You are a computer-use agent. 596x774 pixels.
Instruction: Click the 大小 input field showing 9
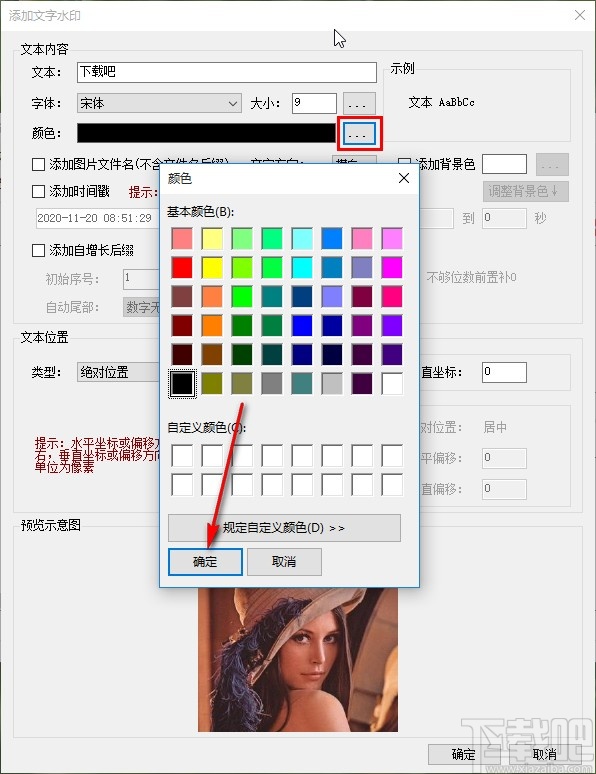314,103
